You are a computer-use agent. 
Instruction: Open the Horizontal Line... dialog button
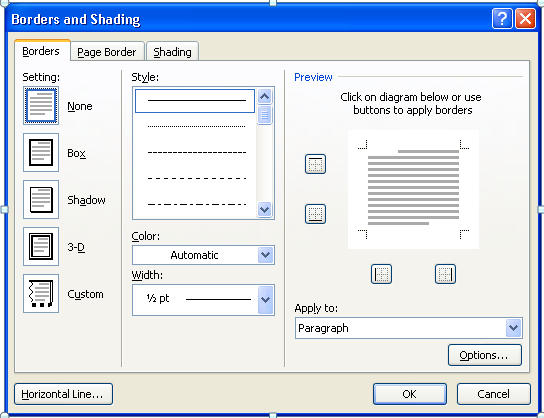coord(63,394)
